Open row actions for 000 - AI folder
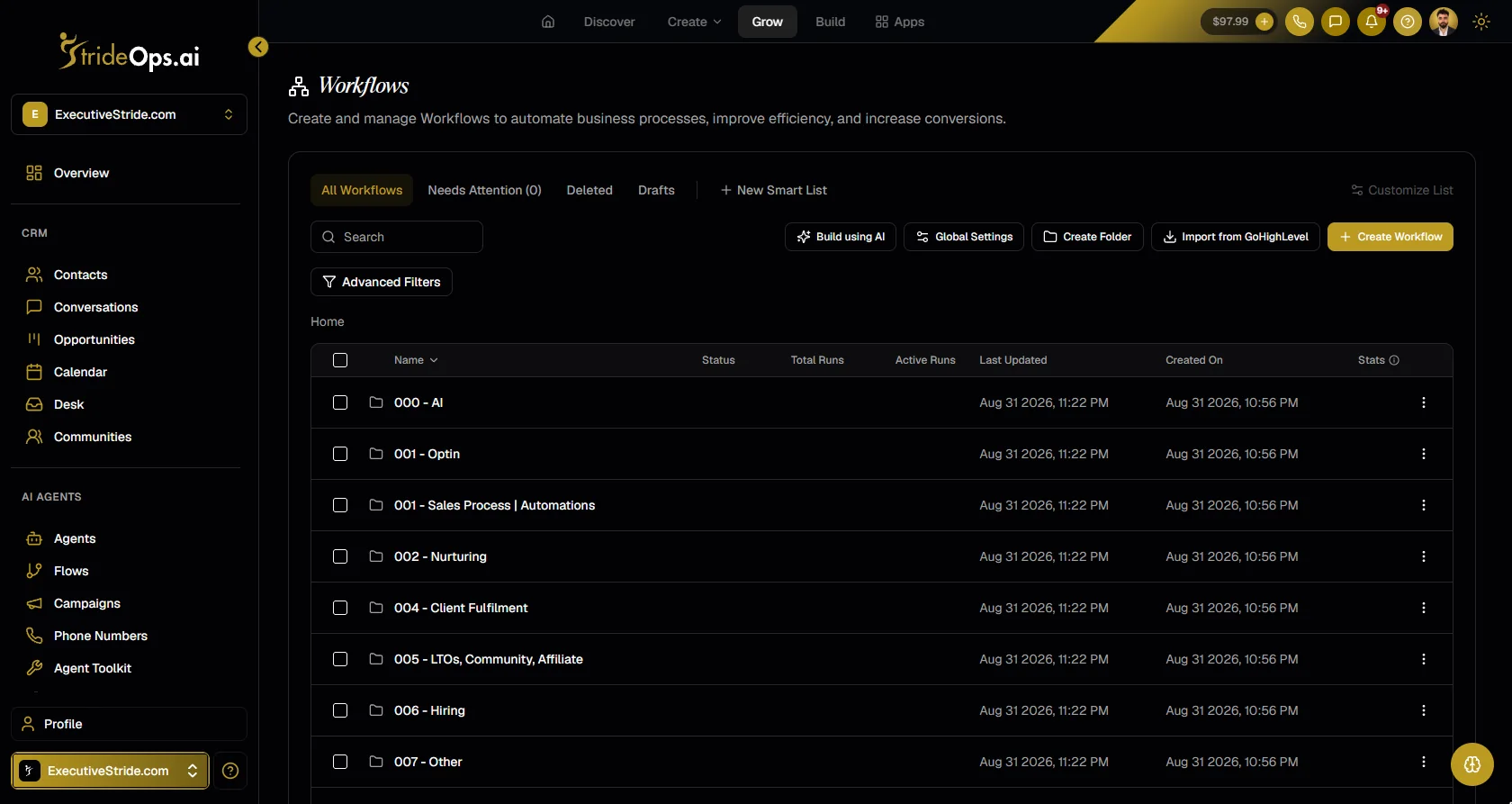 [x=1424, y=402]
